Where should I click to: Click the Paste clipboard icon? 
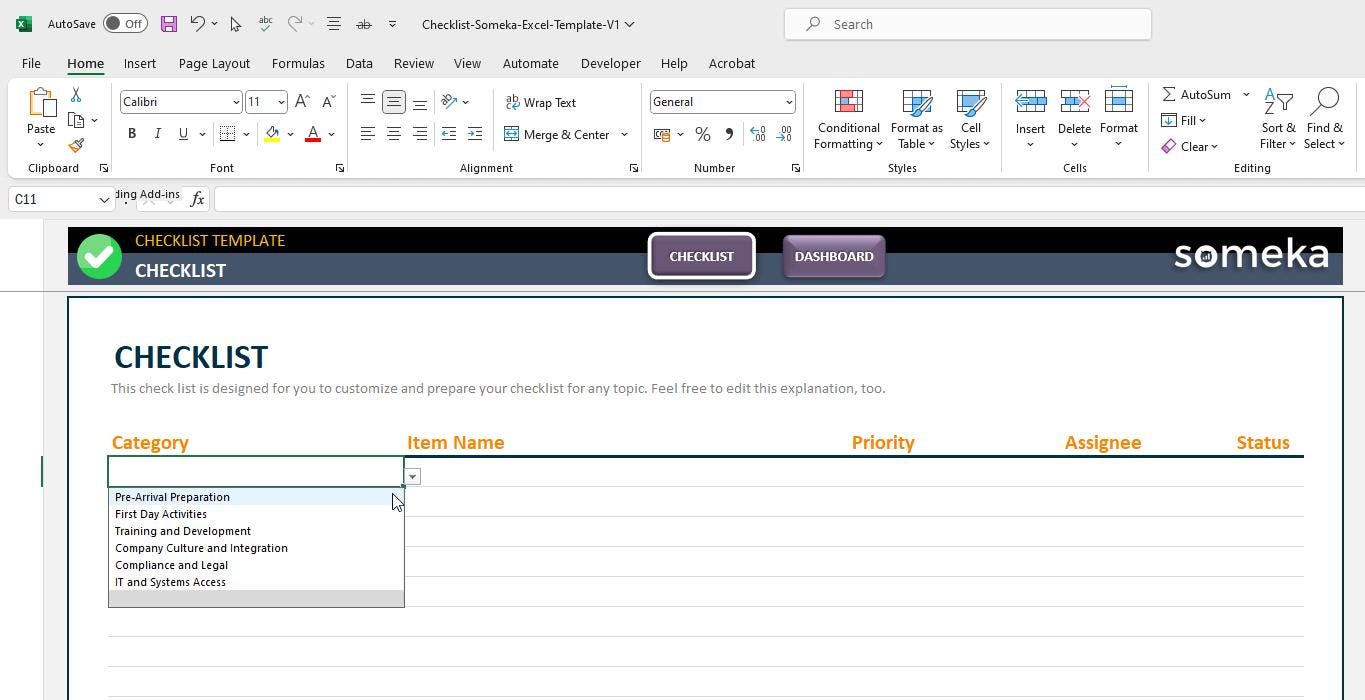pos(41,103)
